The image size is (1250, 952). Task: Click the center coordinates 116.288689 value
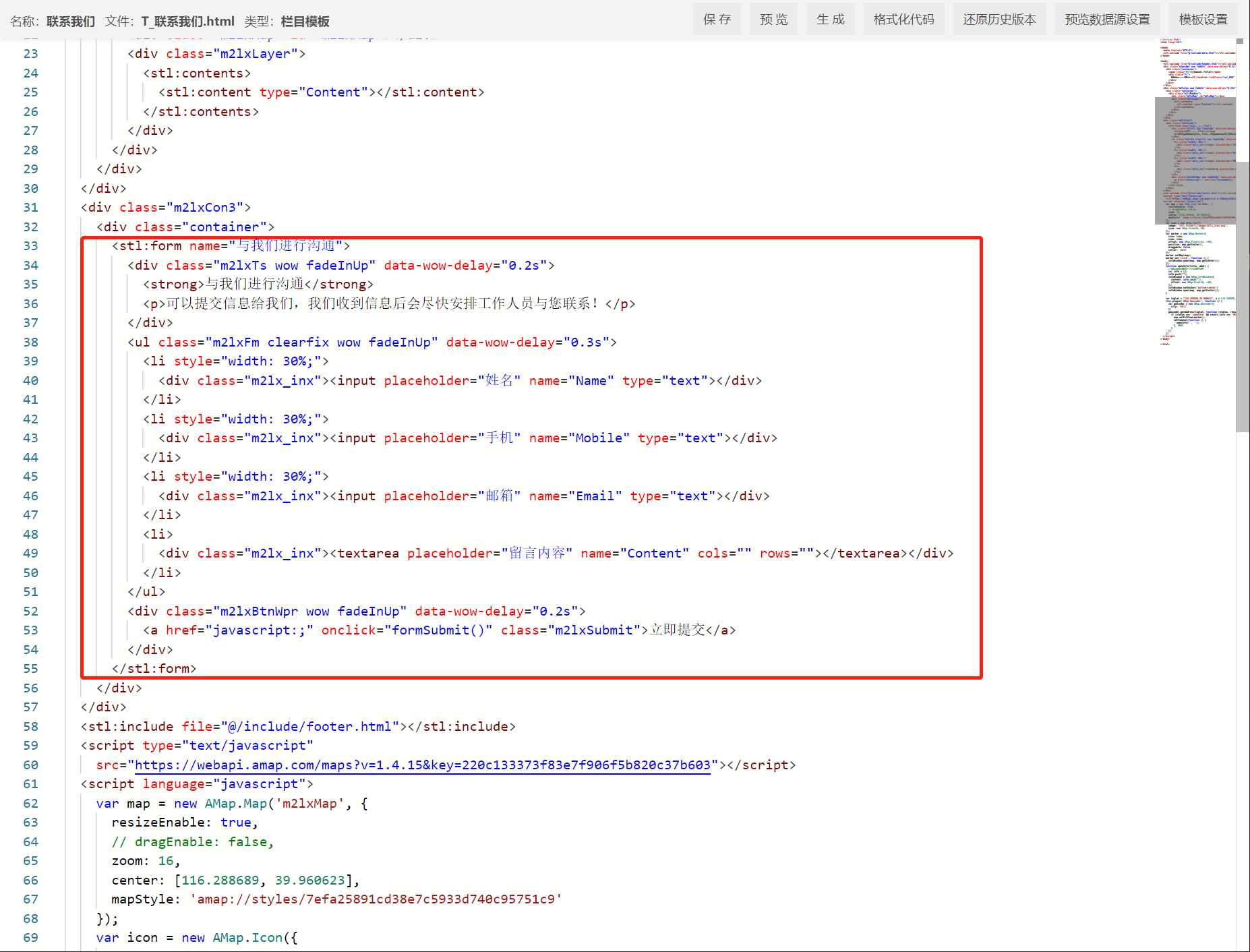[x=220, y=881]
